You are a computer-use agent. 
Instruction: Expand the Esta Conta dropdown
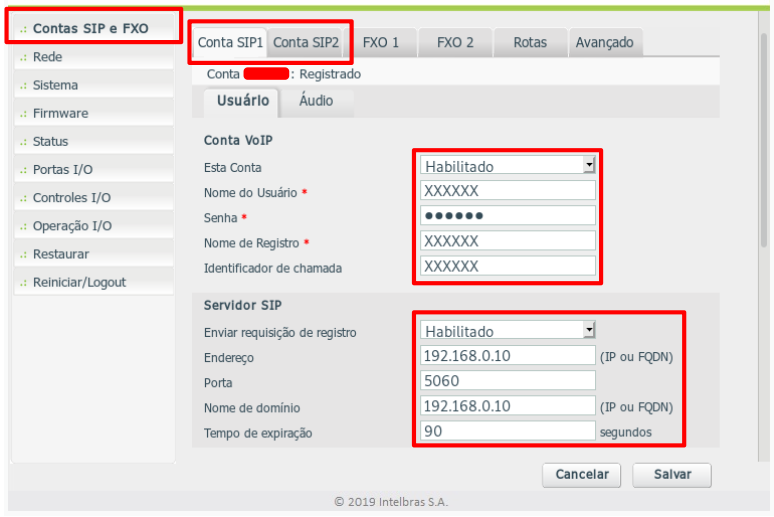[x=508, y=165]
